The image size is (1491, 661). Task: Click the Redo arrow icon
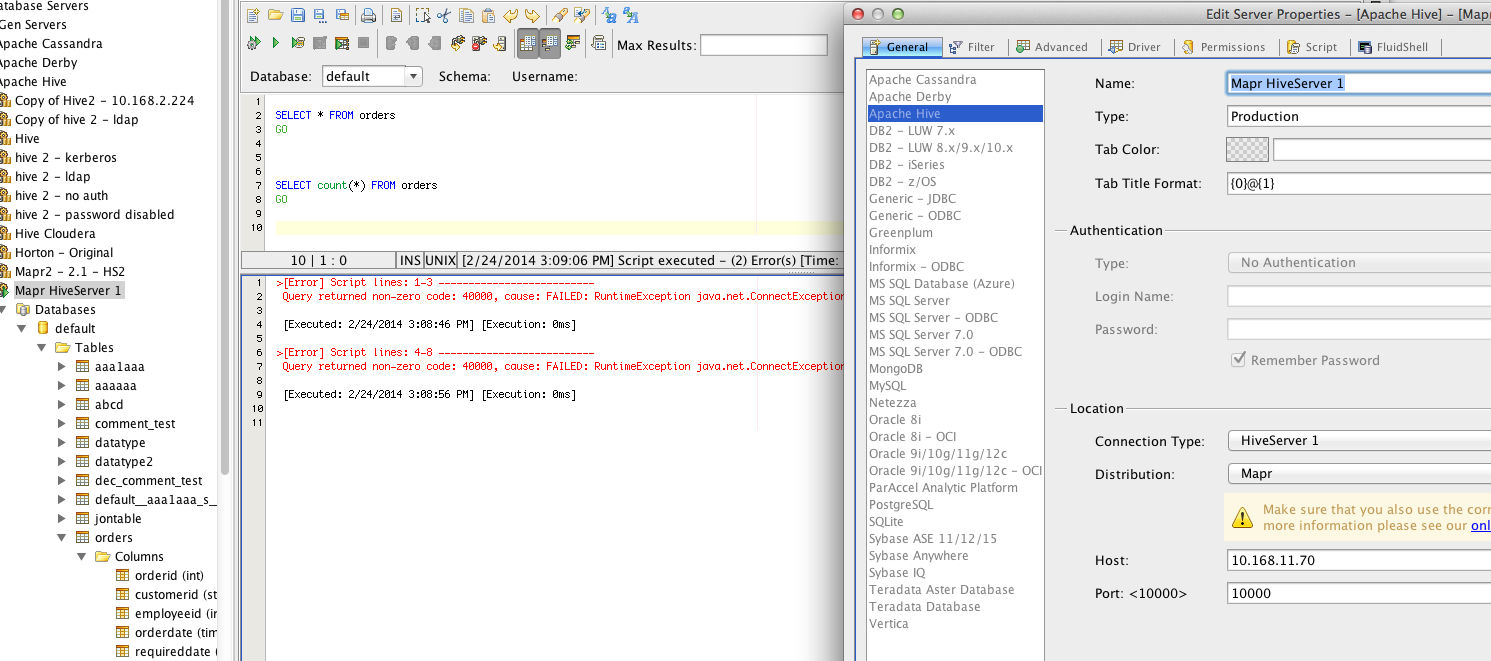[532, 16]
